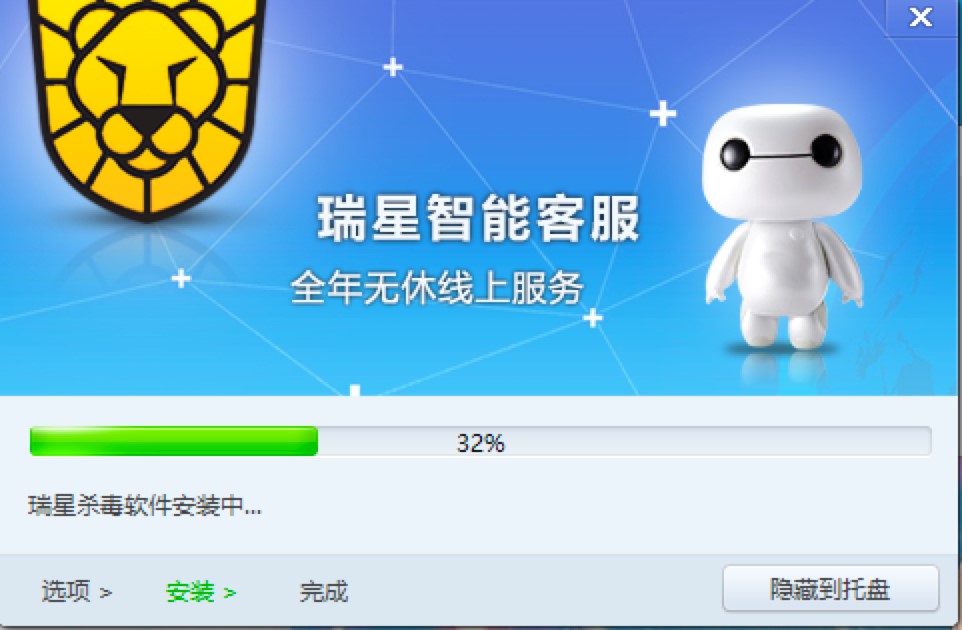Click the empty portion of progress bar
This screenshot has height=630, width=962.
coord(624,441)
